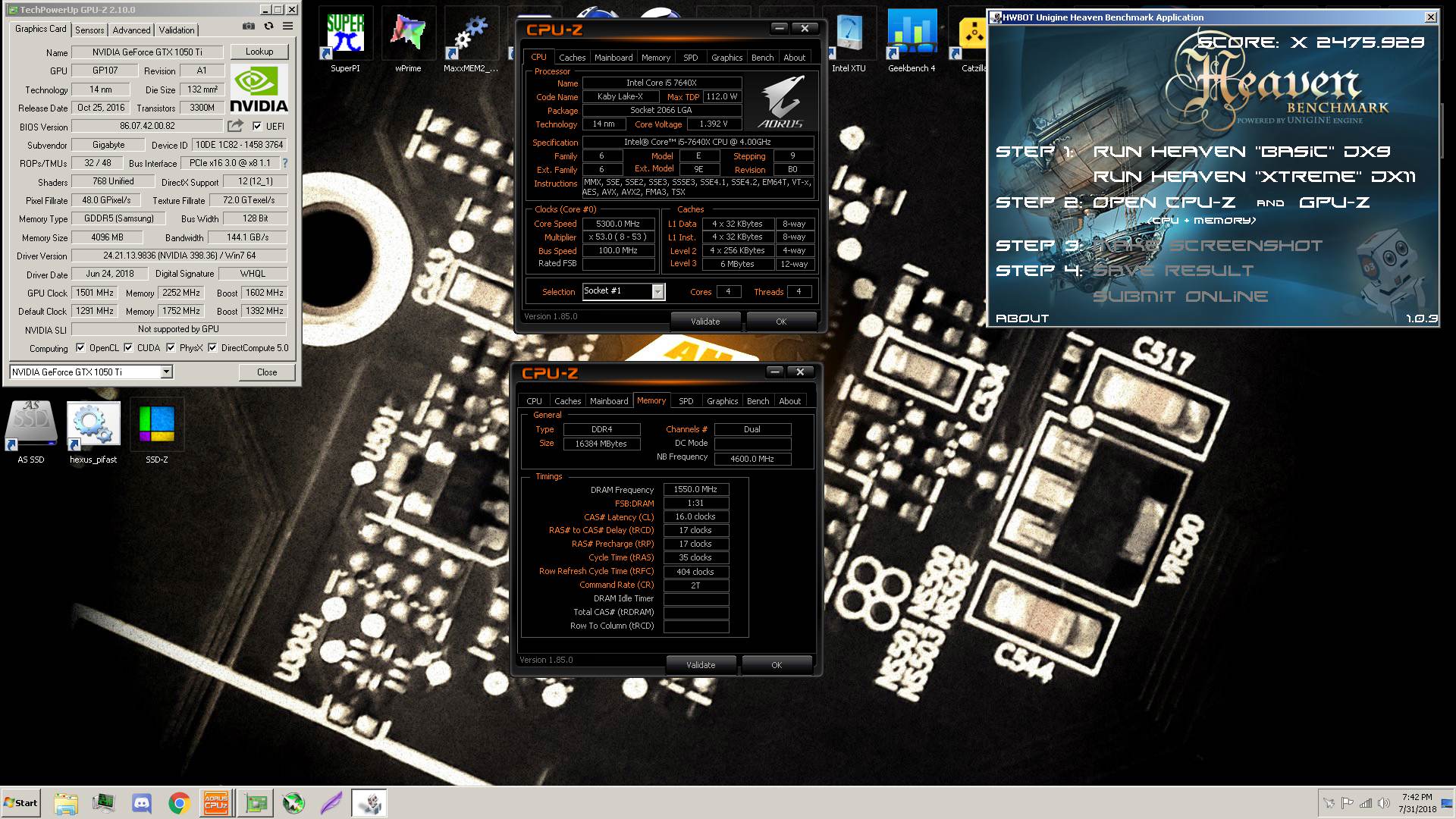
Task: Click the GPU-Z refresh icon
Action: tap(268, 27)
